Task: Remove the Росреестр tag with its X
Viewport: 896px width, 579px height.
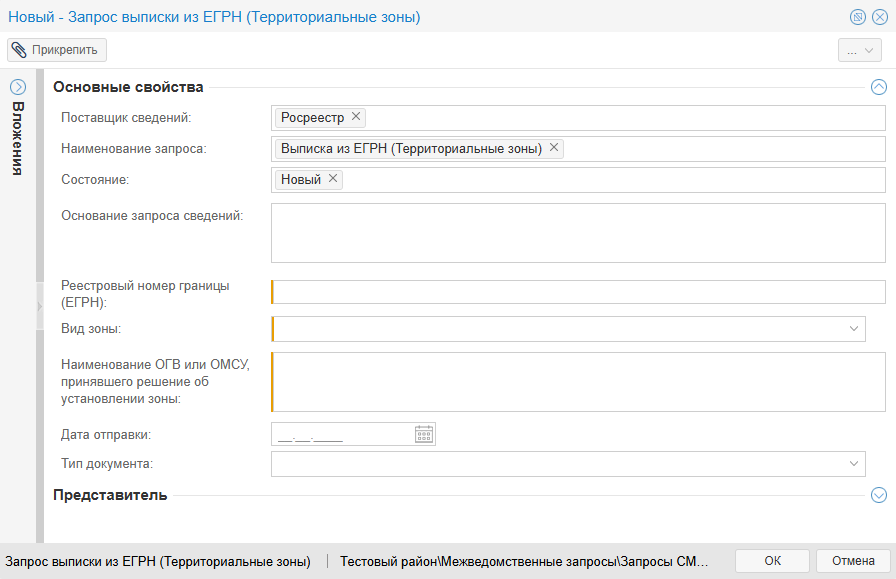Action: click(x=356, y=117)
